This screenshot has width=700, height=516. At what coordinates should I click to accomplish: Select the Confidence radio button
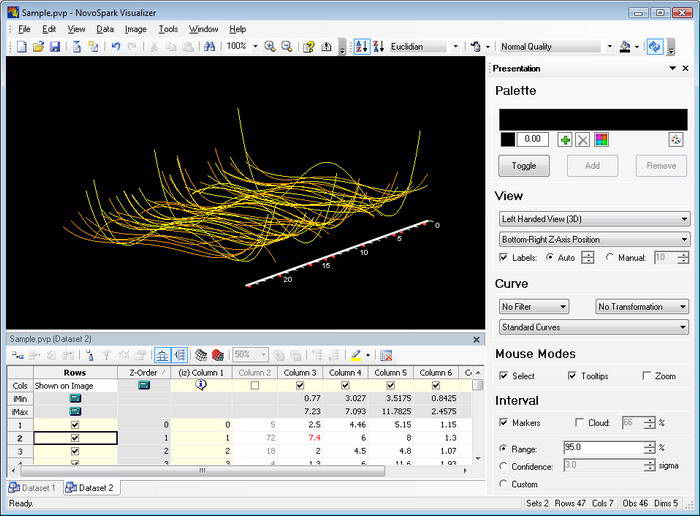503,466
